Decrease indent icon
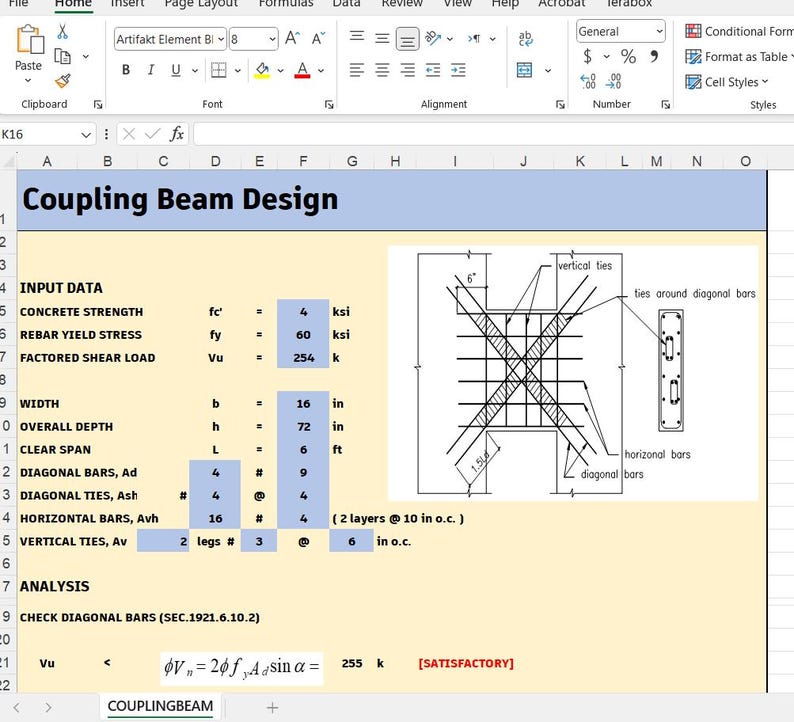 [x=433, y=70]
